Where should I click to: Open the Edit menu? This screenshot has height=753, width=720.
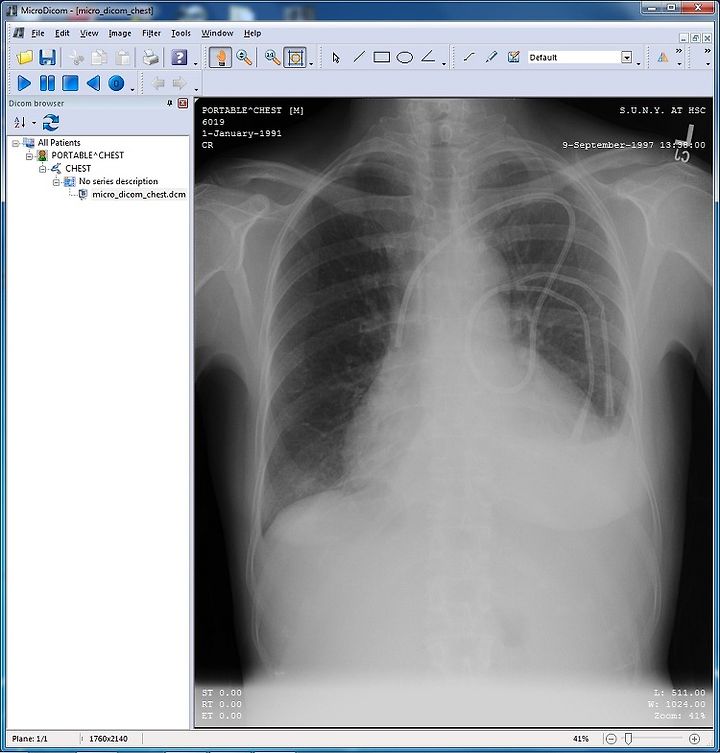click(x=62, y=33)
